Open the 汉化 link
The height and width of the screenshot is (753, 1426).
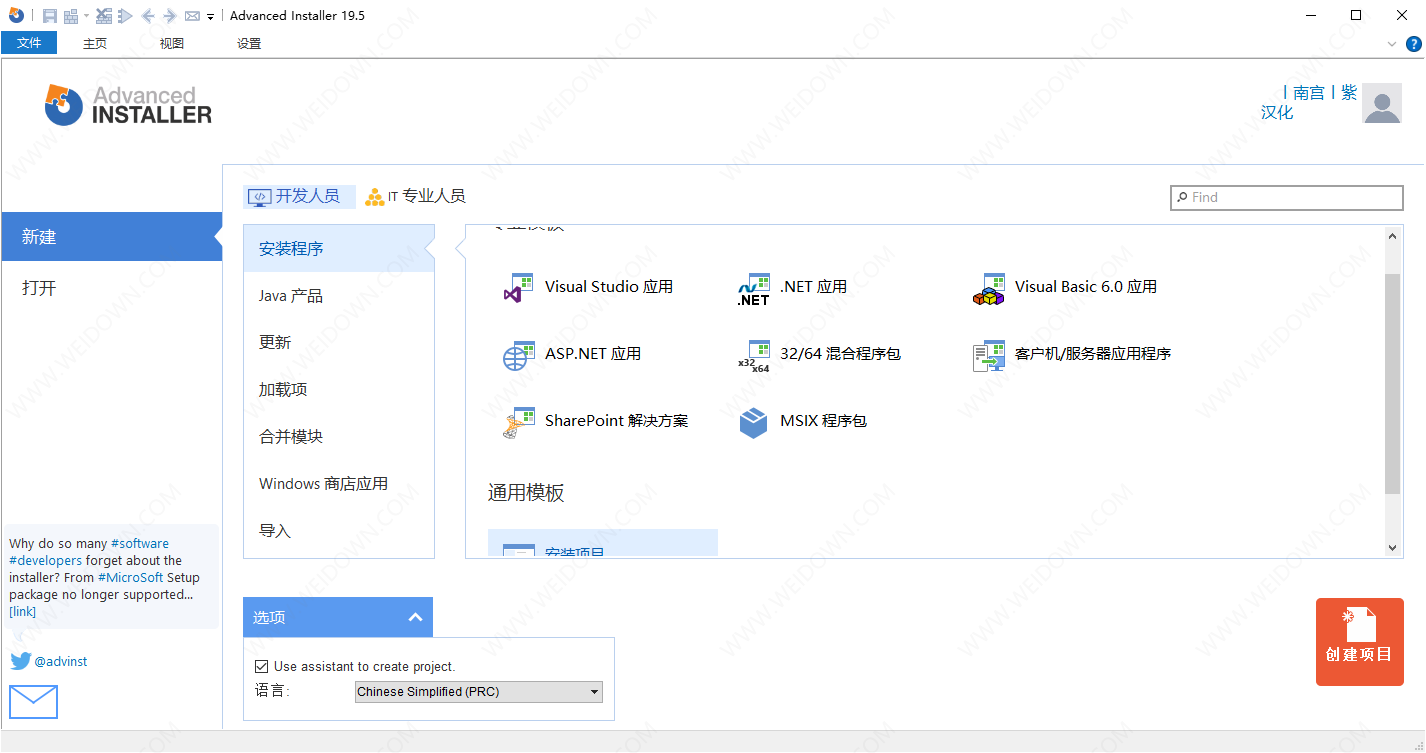[x=1277, y=113]
